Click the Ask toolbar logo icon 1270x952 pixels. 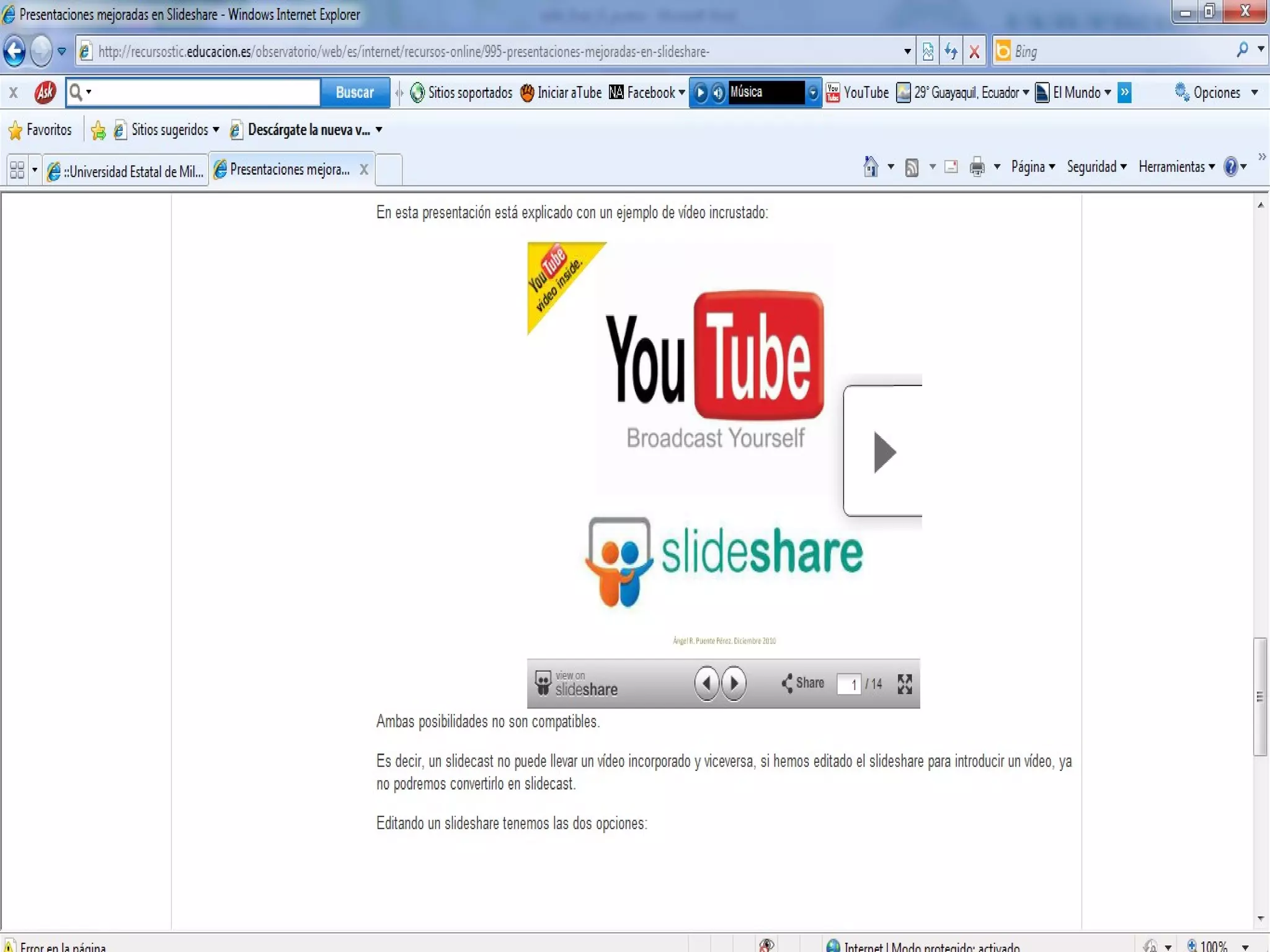tap(45, 92)
